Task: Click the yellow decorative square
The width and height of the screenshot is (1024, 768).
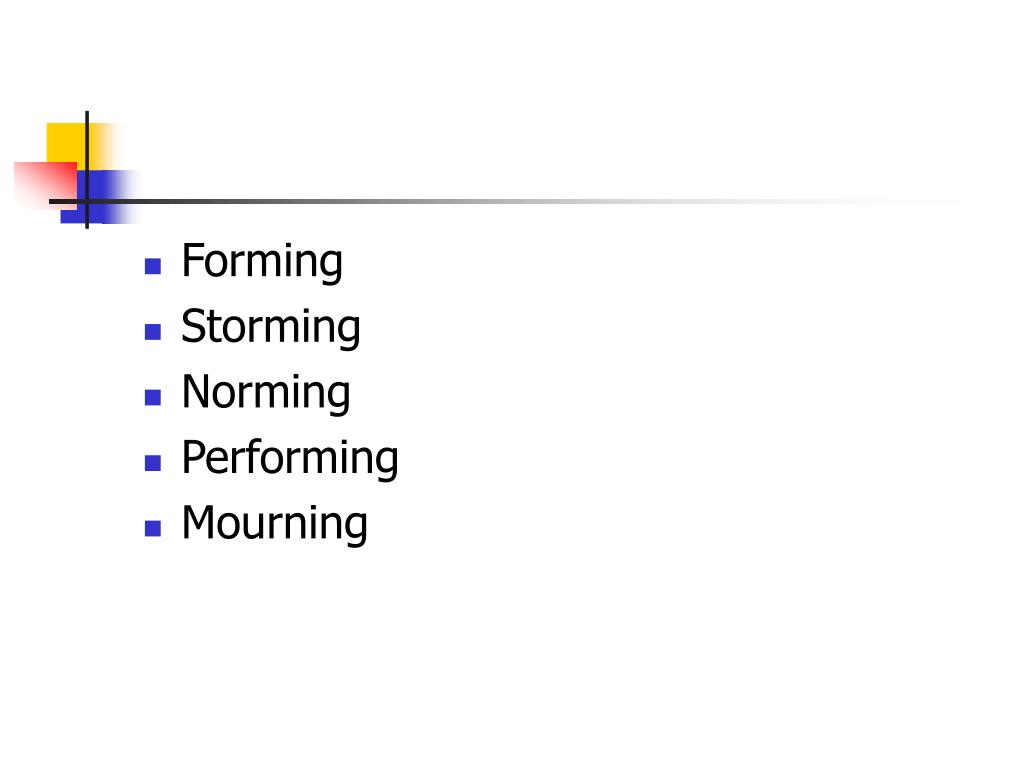Action: pos(65,142)
